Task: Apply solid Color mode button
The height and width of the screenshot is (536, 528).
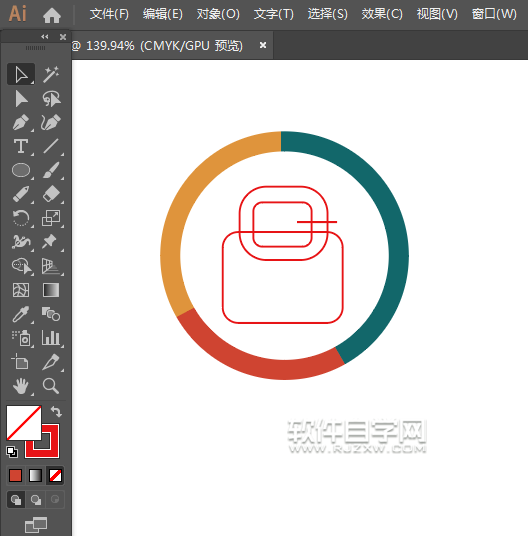Action: tap(15, 475)
